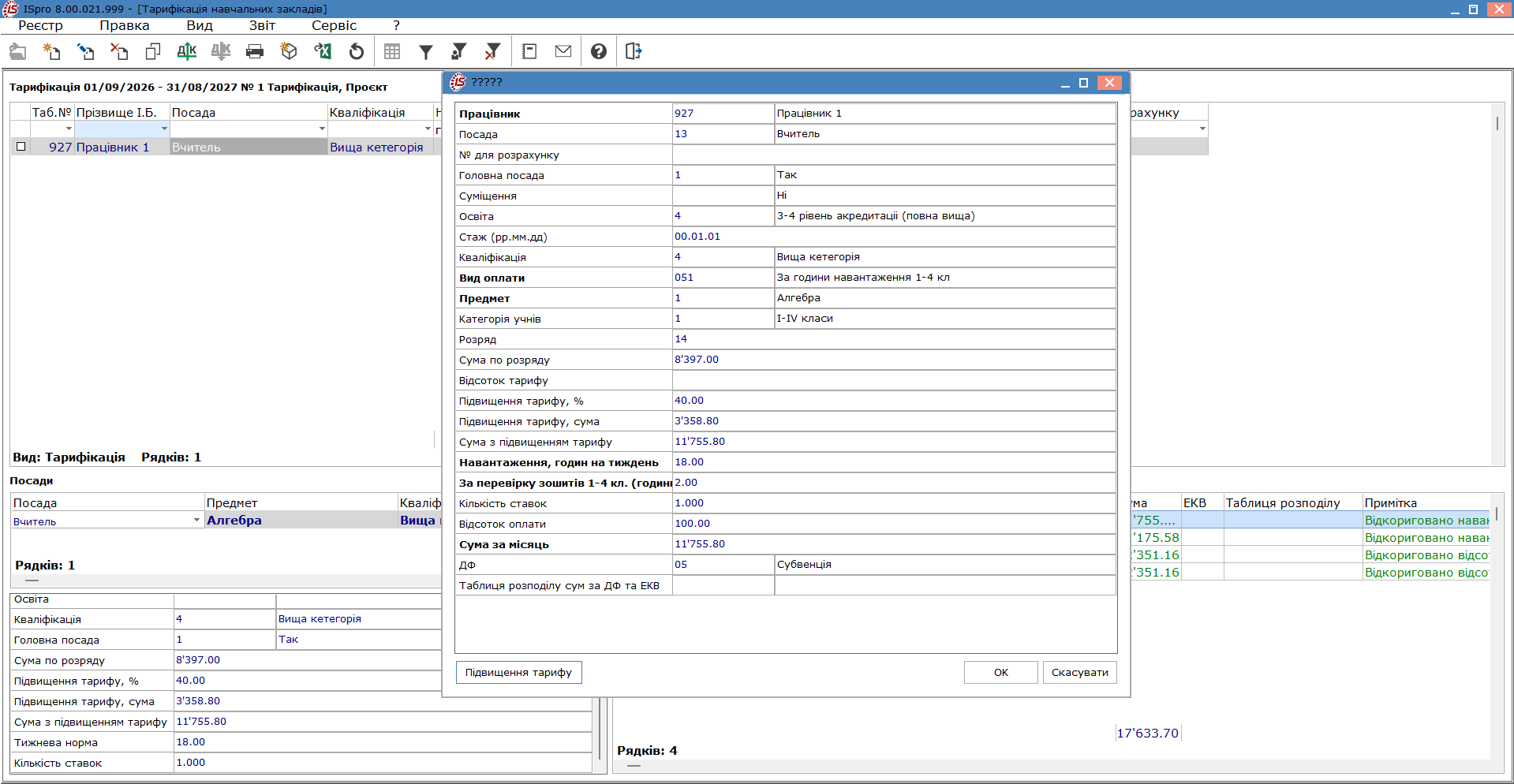This screenshot has height=784, width=1514.
Task: Click the exit door icon
Action: tap(634, 52)
